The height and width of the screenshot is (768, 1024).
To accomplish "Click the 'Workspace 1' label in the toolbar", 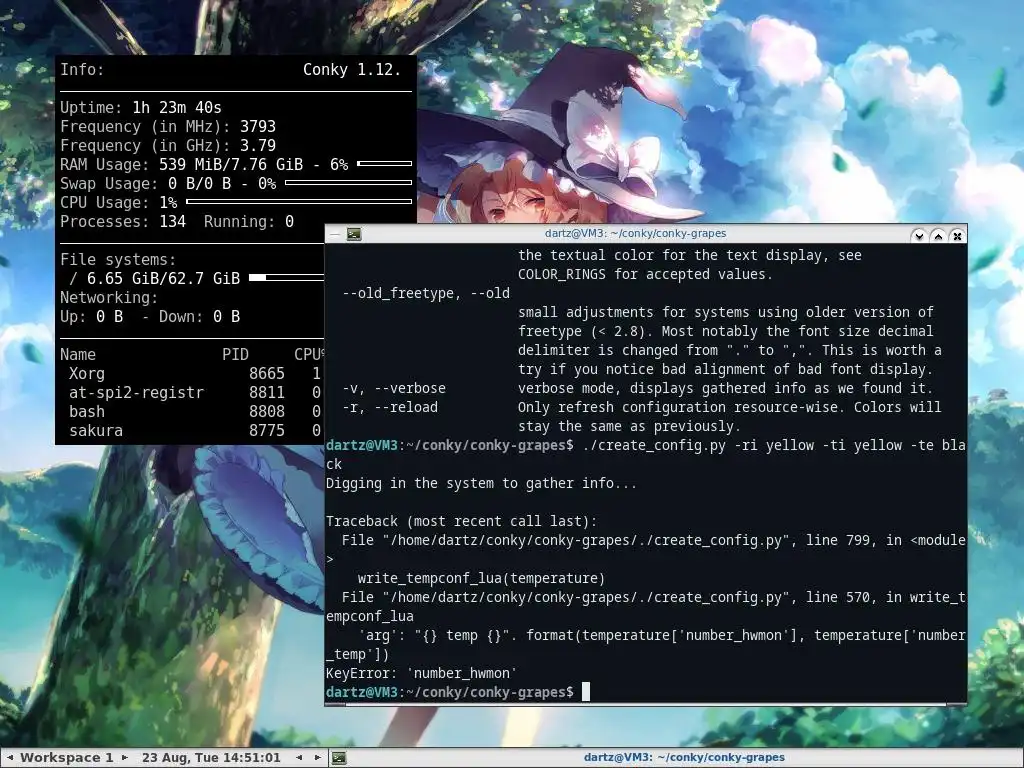I will pyautogui.click(x=67, y=758).
